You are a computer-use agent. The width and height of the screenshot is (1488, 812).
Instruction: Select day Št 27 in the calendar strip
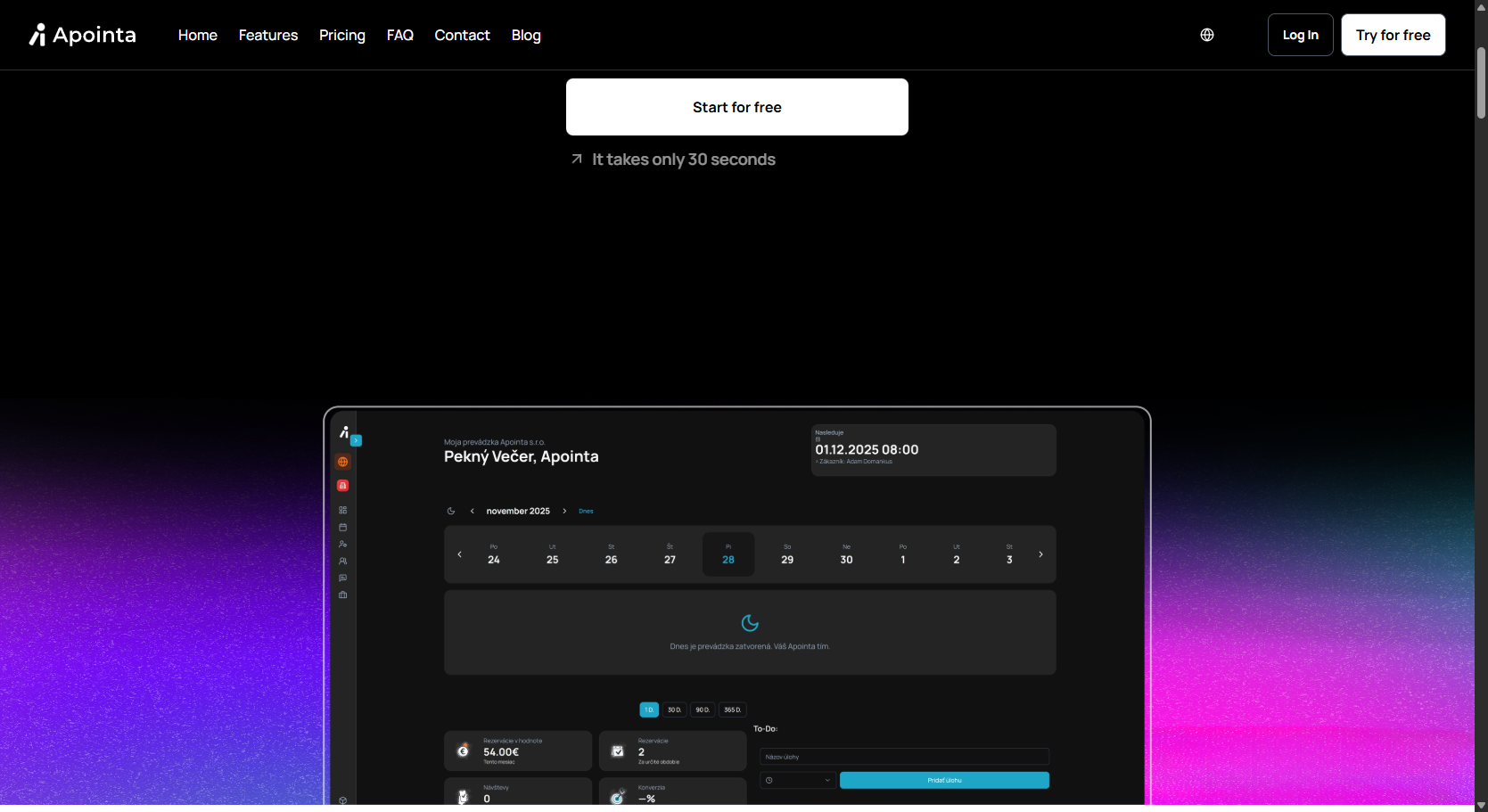(x=670, y=554)
